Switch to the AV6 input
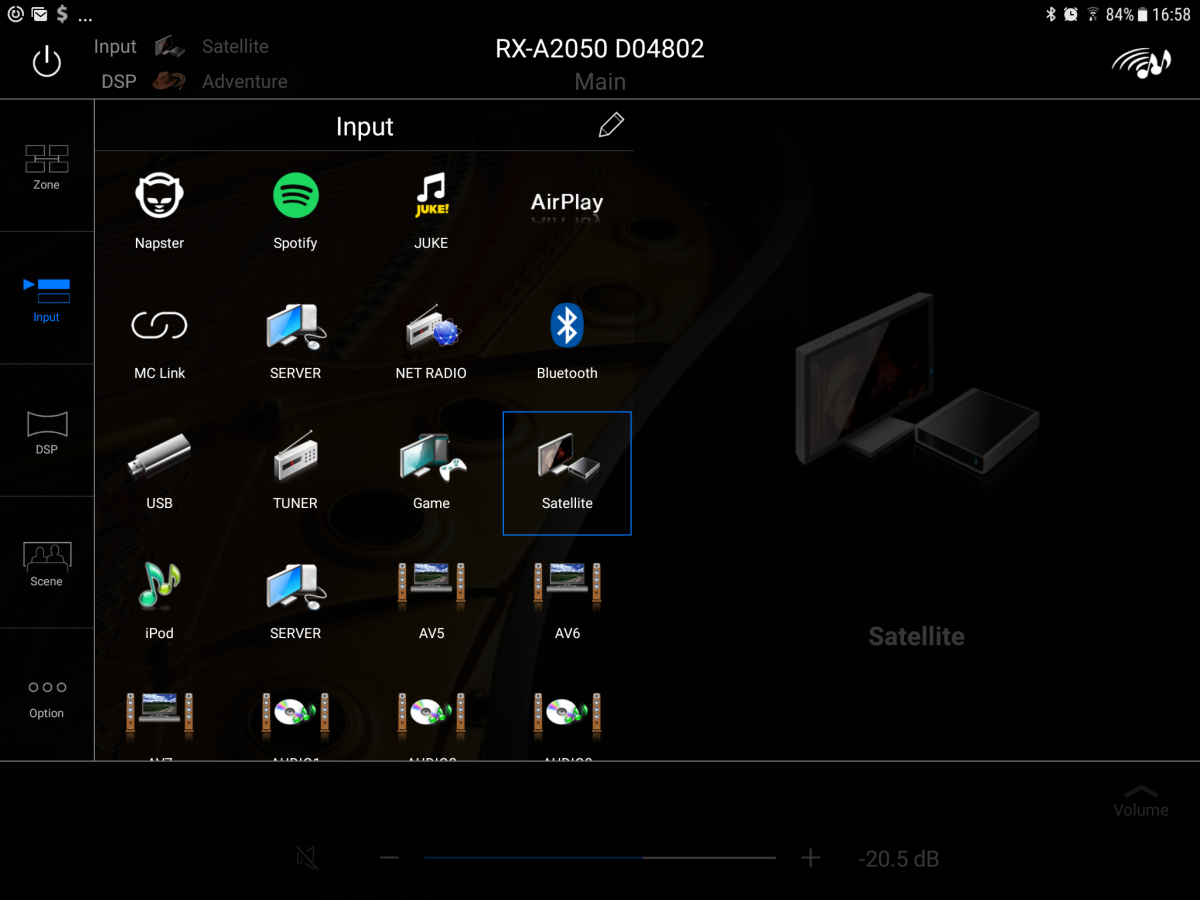Viewport: 1200px width, 900px height. coord(567,602)
